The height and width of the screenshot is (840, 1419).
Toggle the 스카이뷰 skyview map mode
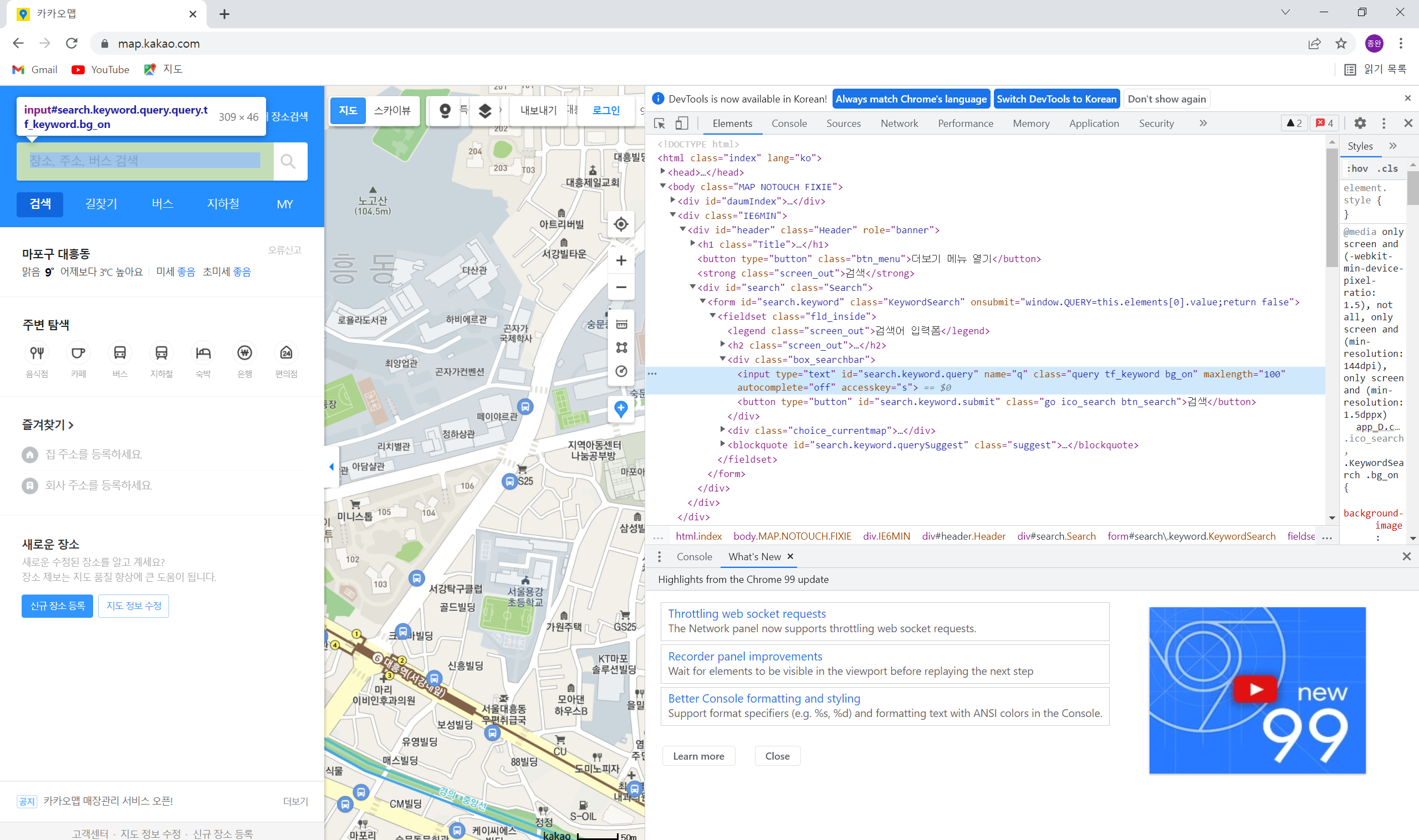(392, 110)
